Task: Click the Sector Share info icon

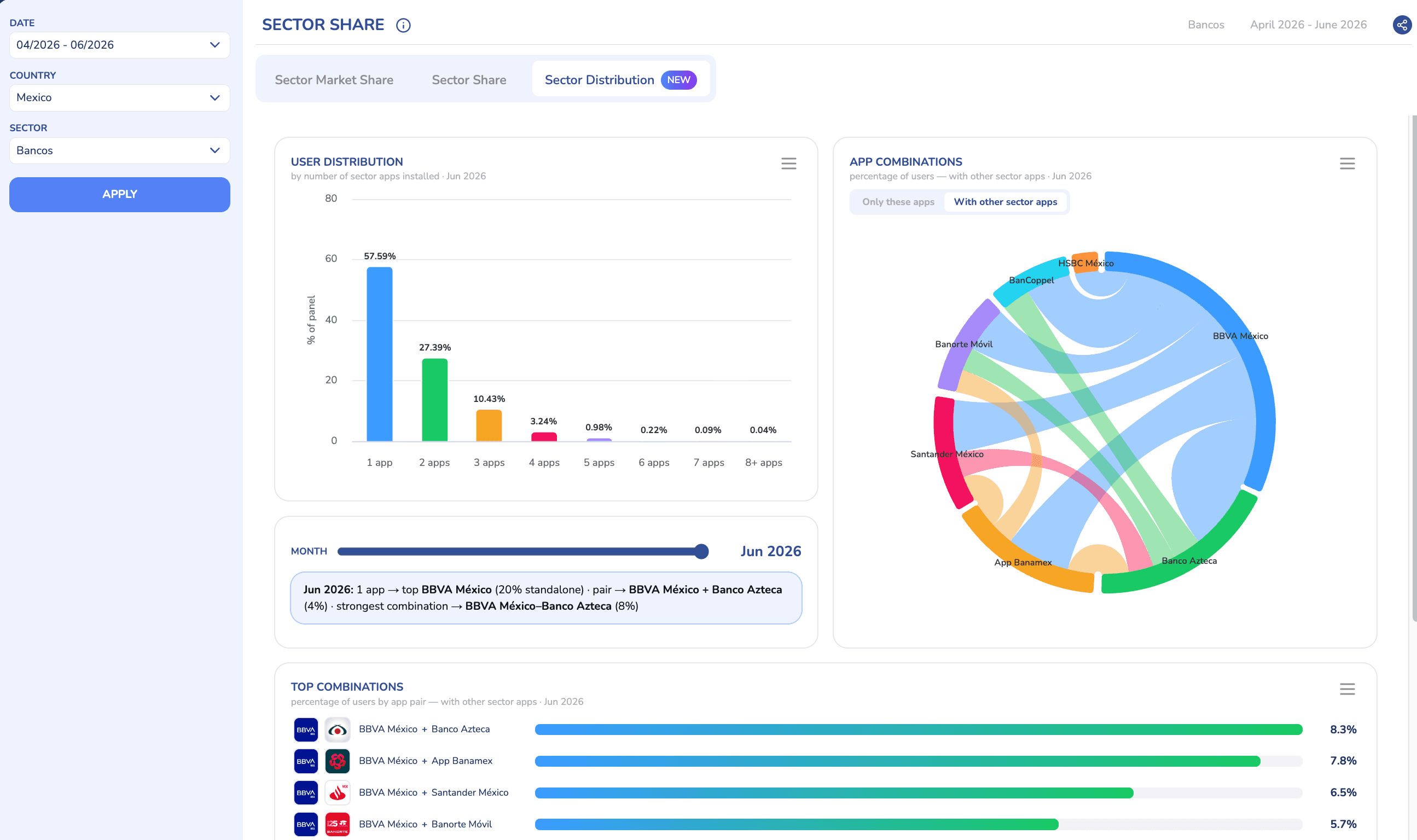Action: [403, 25]
